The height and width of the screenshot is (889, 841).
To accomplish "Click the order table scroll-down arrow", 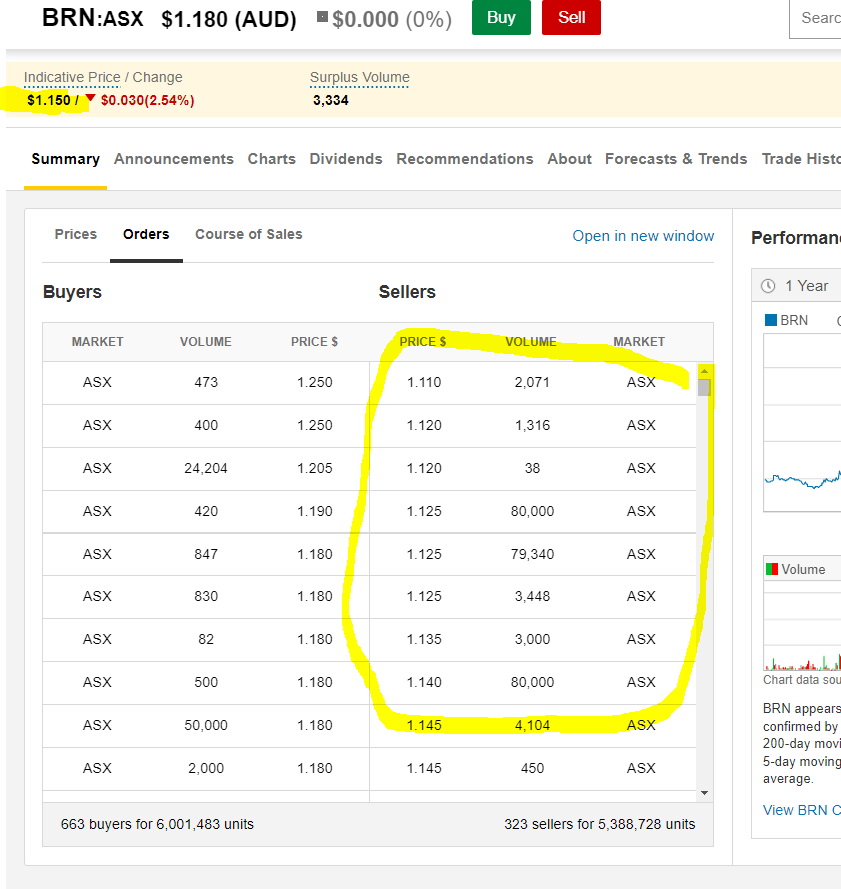I will pyautogui.click(x=705, y=792).
